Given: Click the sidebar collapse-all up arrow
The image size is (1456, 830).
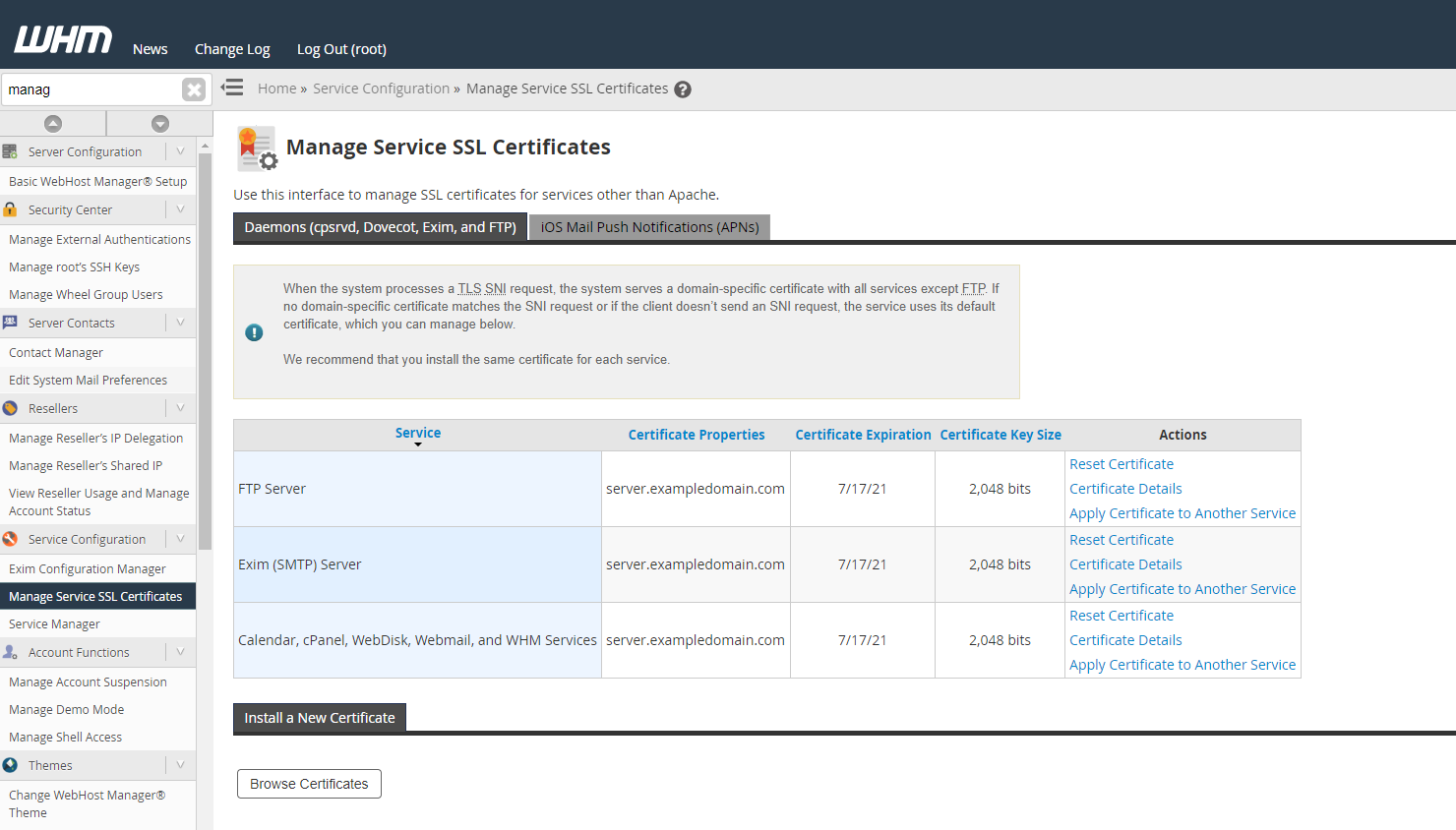Looking at the screenshot, I should [53, 123].
